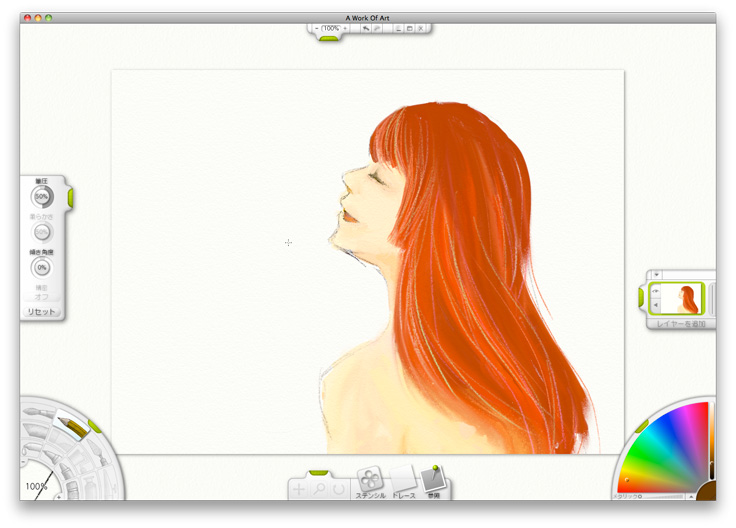Image resolution: width=736 pixels, height=528 pixels.
Task: Click the リセット reset button
Action: coord(41,312)
